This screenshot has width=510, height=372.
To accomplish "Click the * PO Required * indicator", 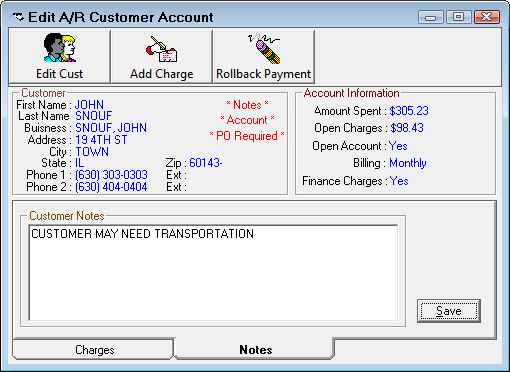I will coord(247,136).
